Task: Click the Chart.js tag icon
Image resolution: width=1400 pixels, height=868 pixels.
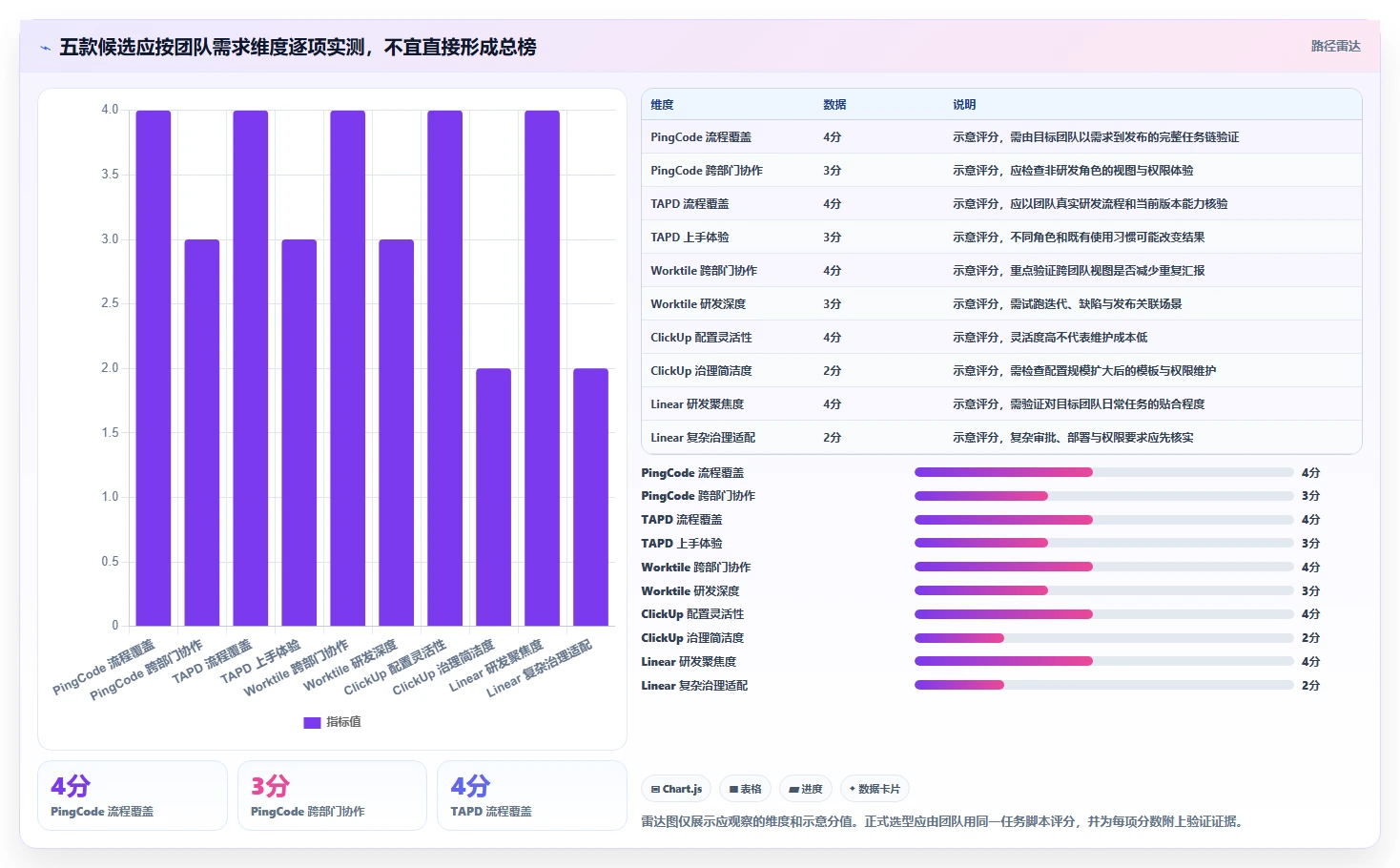Action: coord(655,789)
